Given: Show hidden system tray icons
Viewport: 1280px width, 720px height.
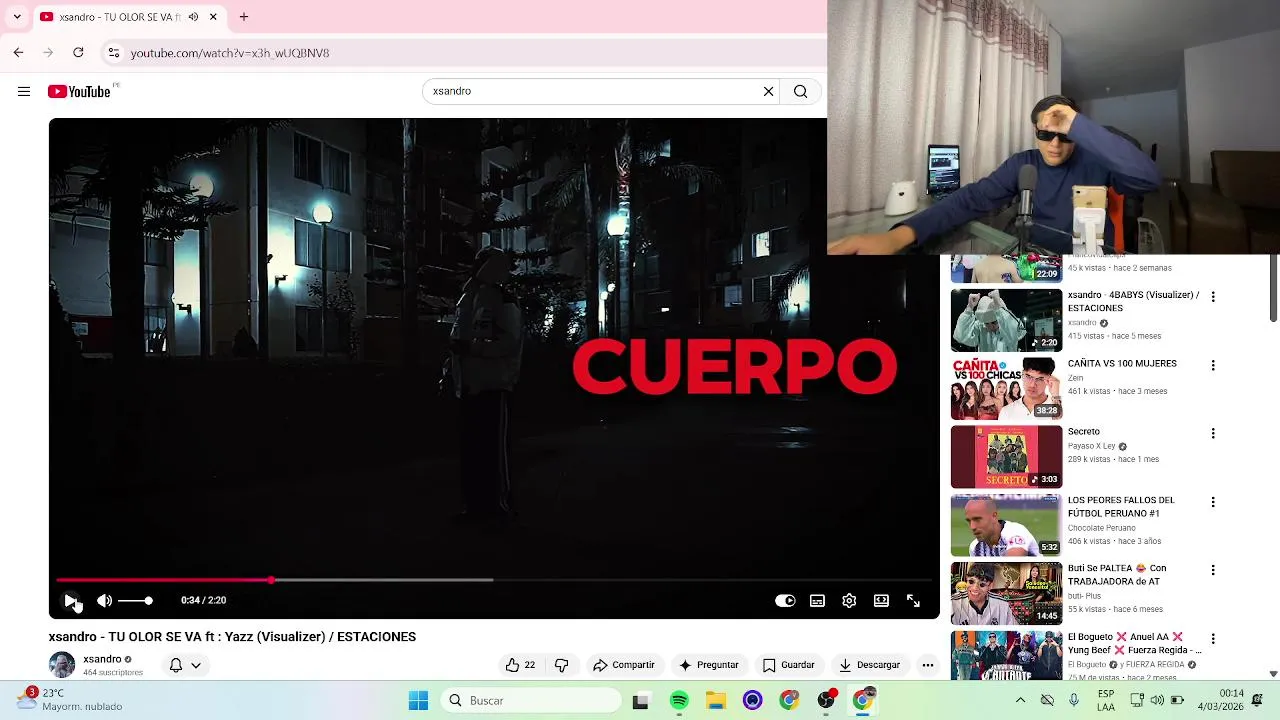Looking at the screenshot, I should [1020, 700].
